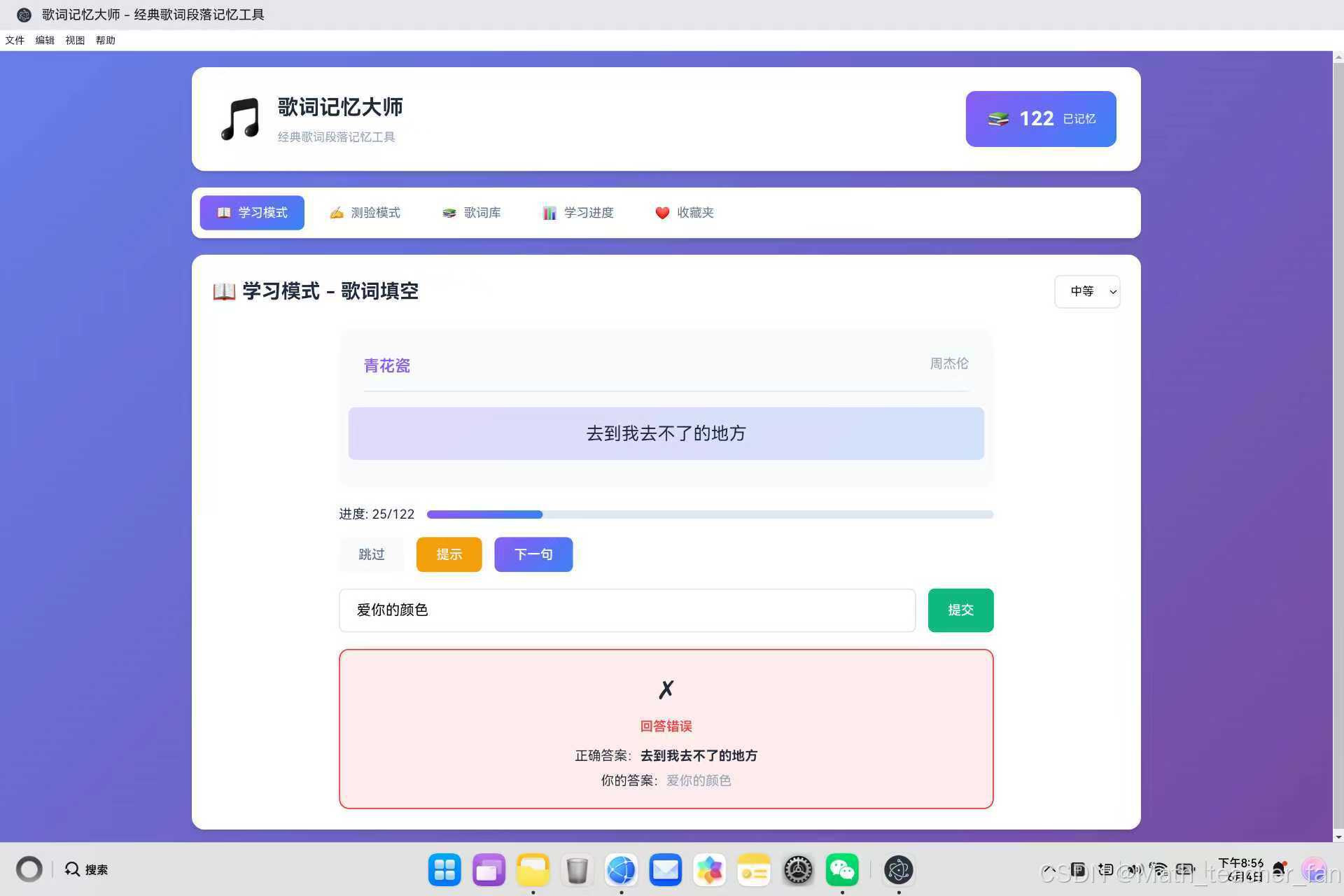Viewport: 1344px width, 896px height.
Task: Click the taskbar 搜索 search button
Action: 87,869
